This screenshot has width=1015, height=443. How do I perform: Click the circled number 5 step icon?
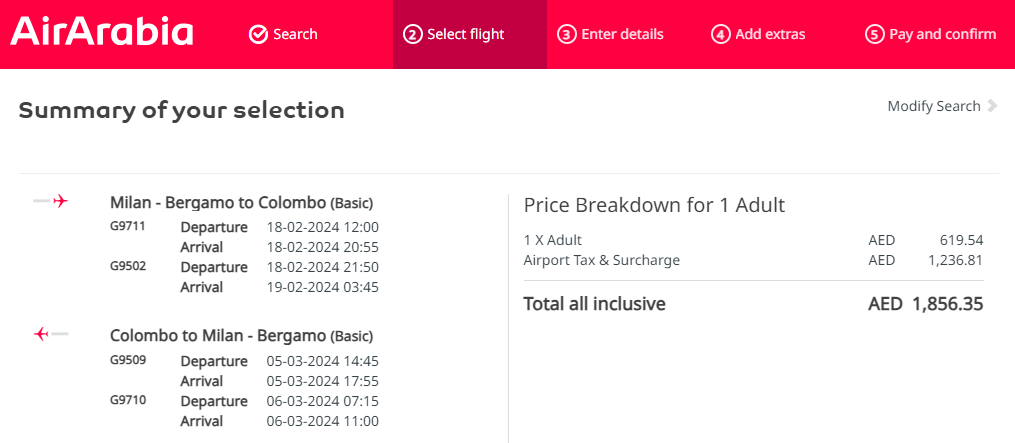click(875, 34)
